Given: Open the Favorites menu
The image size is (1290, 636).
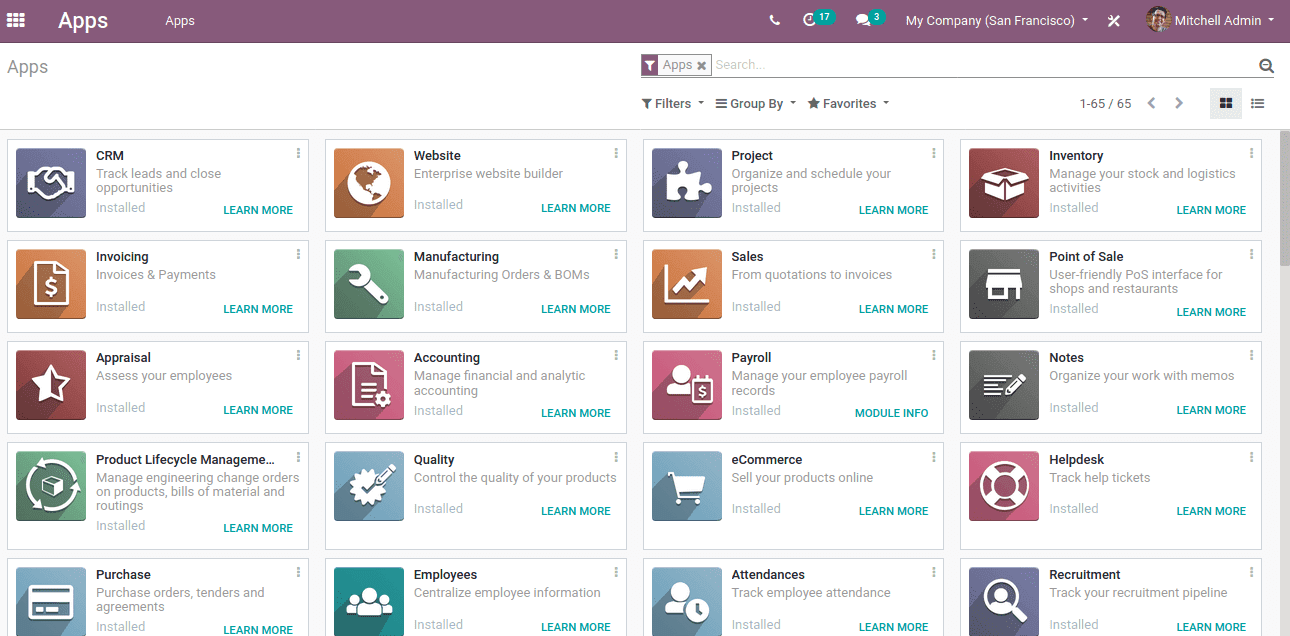Looking at the screenshot, I should 847,103.
